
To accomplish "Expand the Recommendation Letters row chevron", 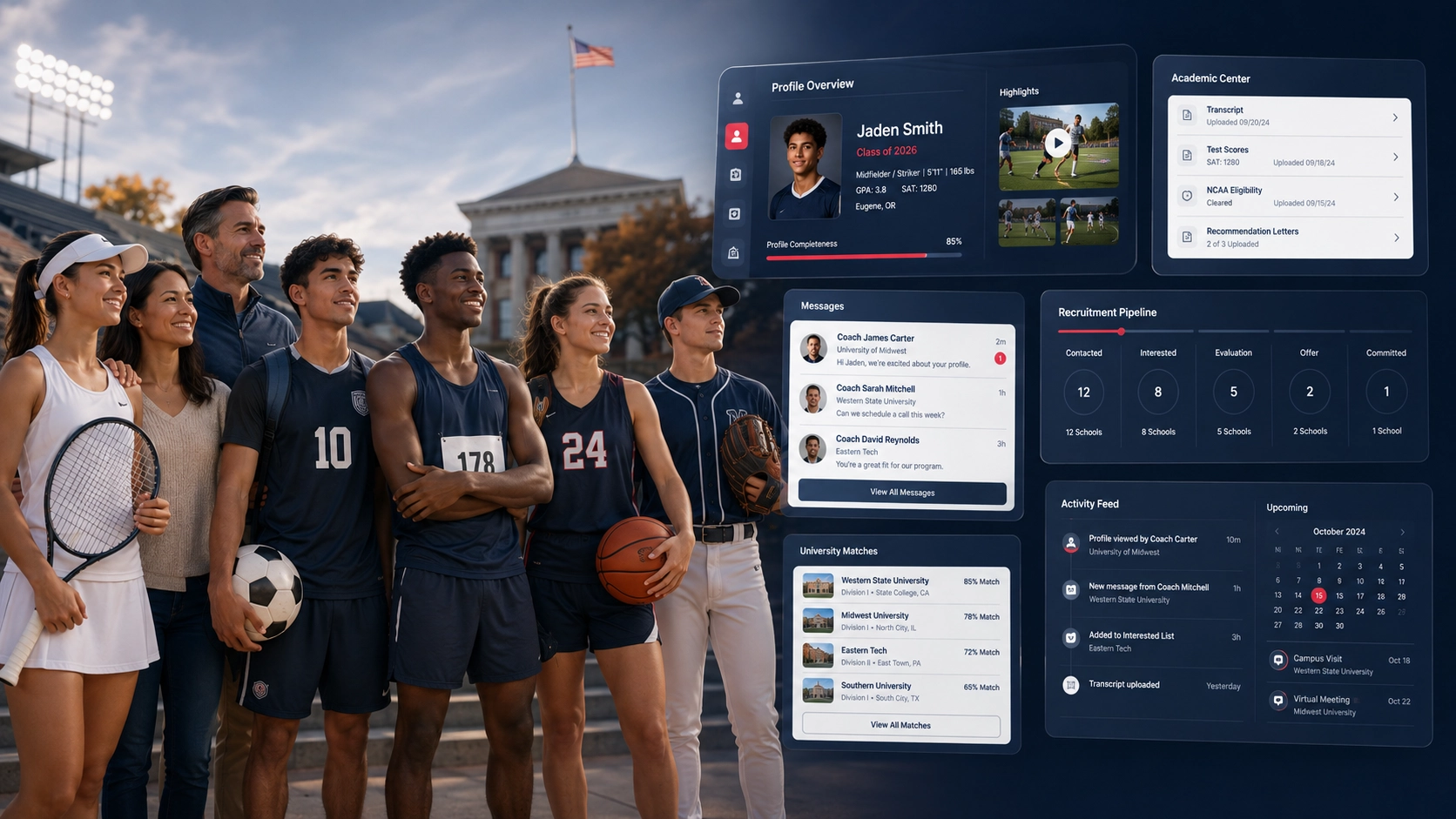I will coord(1397,238).
